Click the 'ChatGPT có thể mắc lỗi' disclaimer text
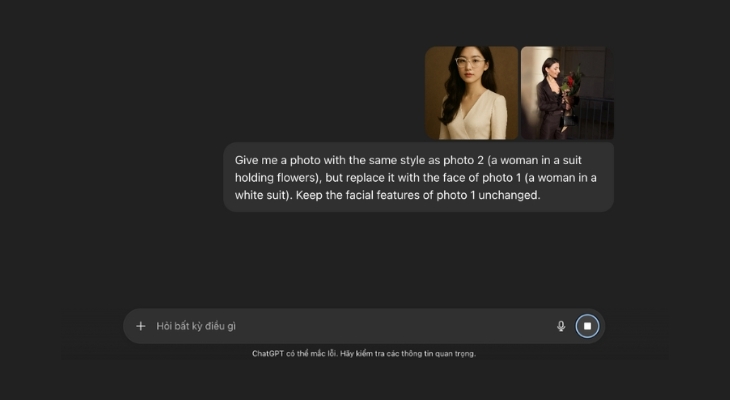 pos(294,353)
